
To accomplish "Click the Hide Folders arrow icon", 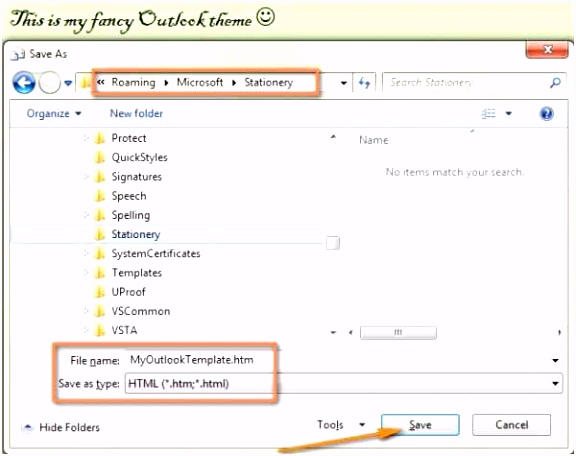I will click(x=28, y=427).
